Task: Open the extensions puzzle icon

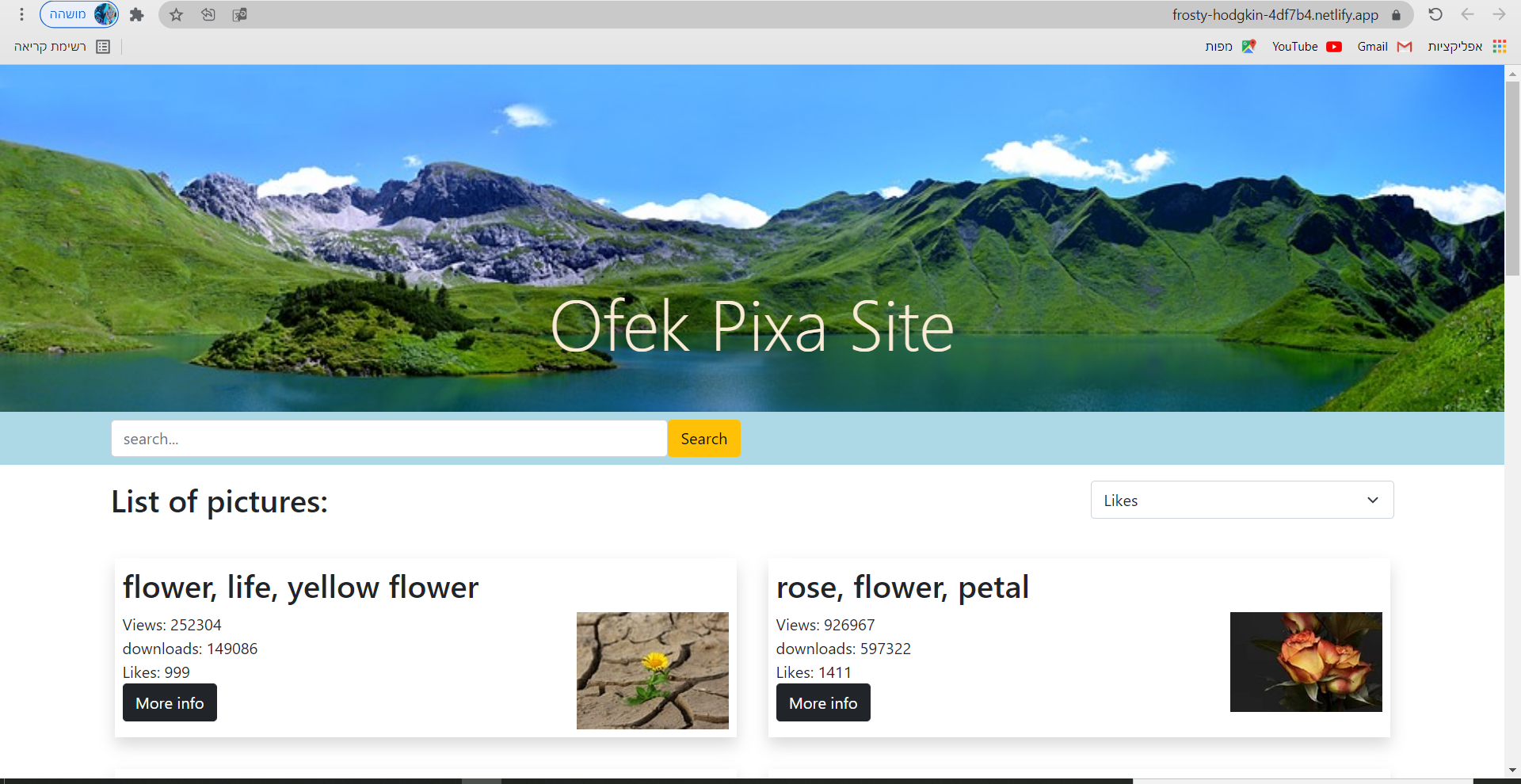Action: pos(136,14)
